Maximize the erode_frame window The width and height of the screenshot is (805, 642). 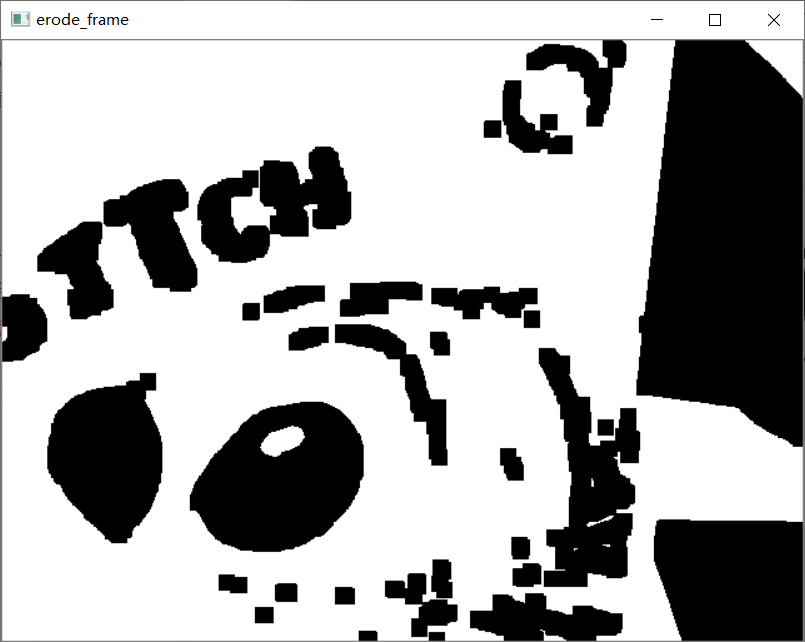tap(715, 20)
